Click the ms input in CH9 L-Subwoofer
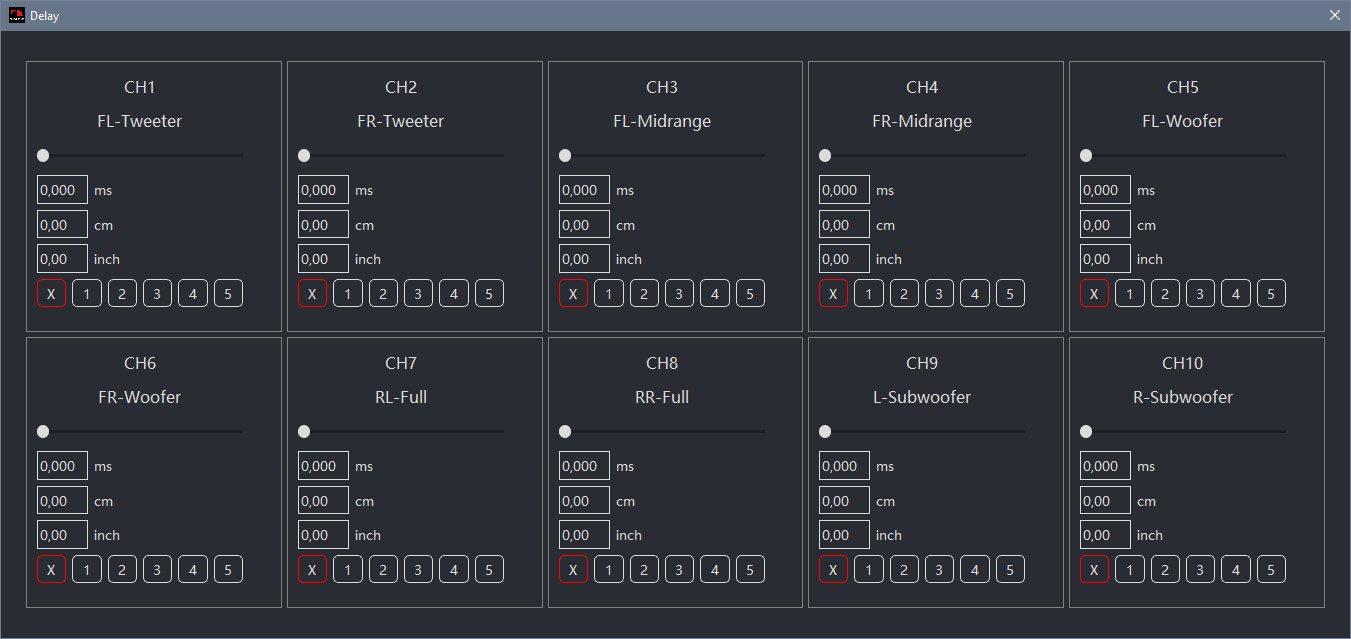This screenshot has width=1351, height=639. click(x=844, y=466)
